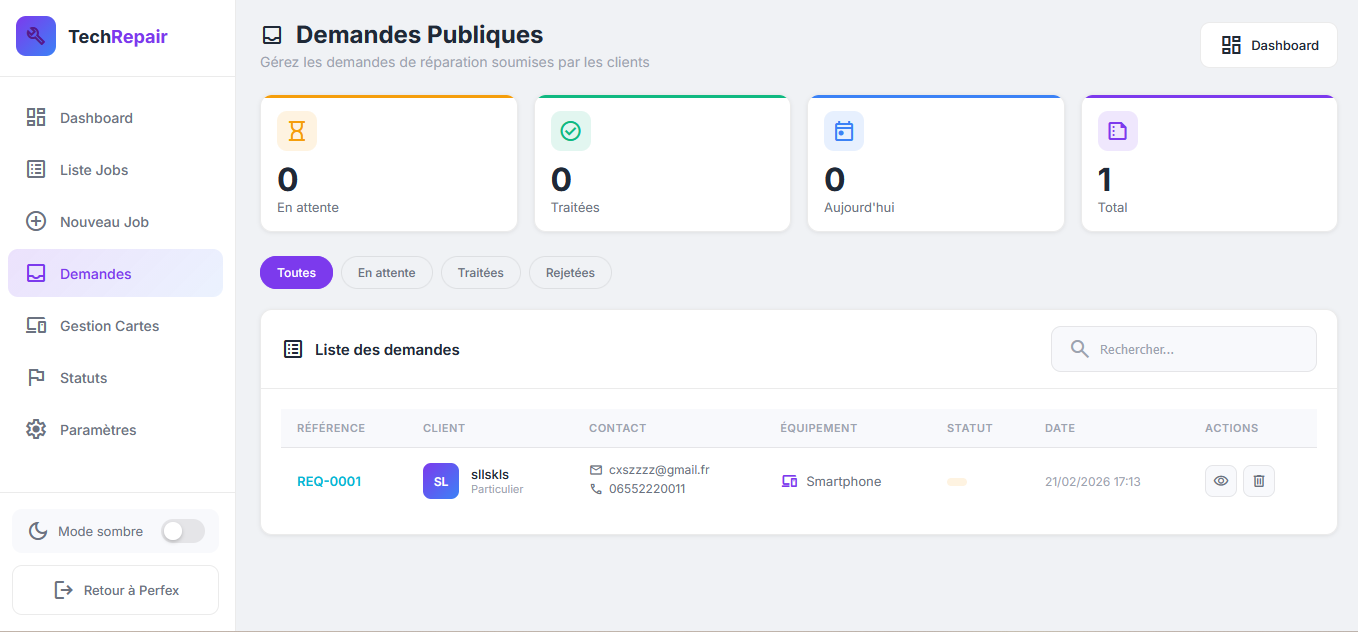Enable Mode sombre toggle
This screenshot has height=632, width=1358.
[183, 531]
